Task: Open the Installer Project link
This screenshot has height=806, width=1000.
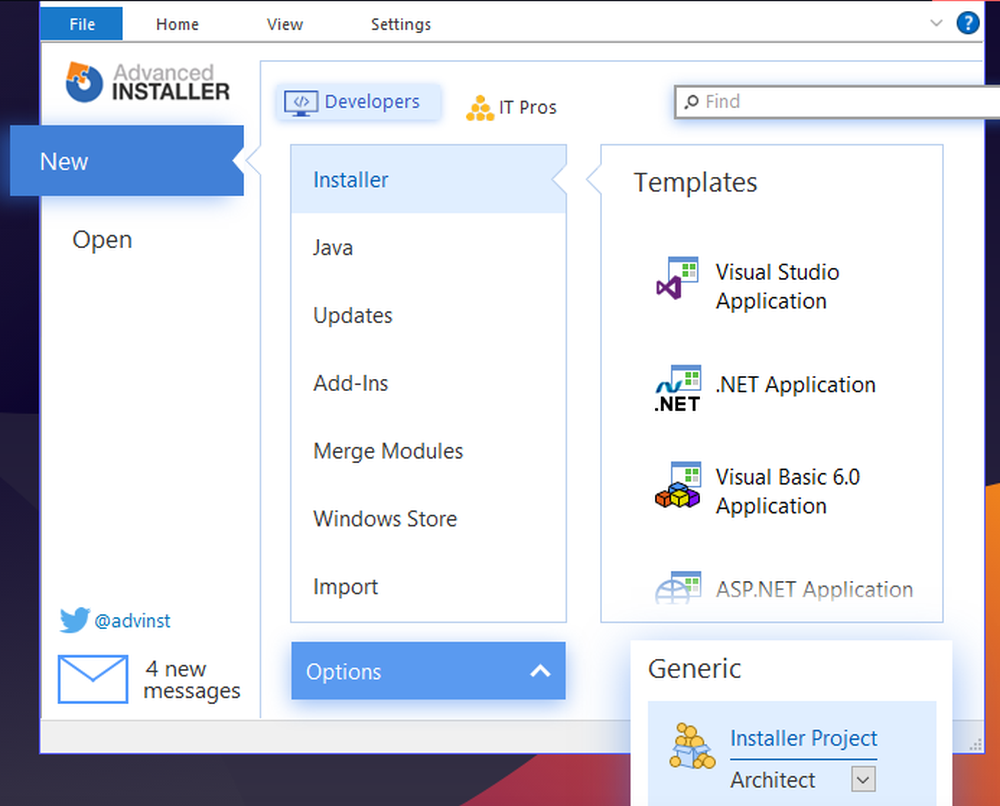Action: 804,738
